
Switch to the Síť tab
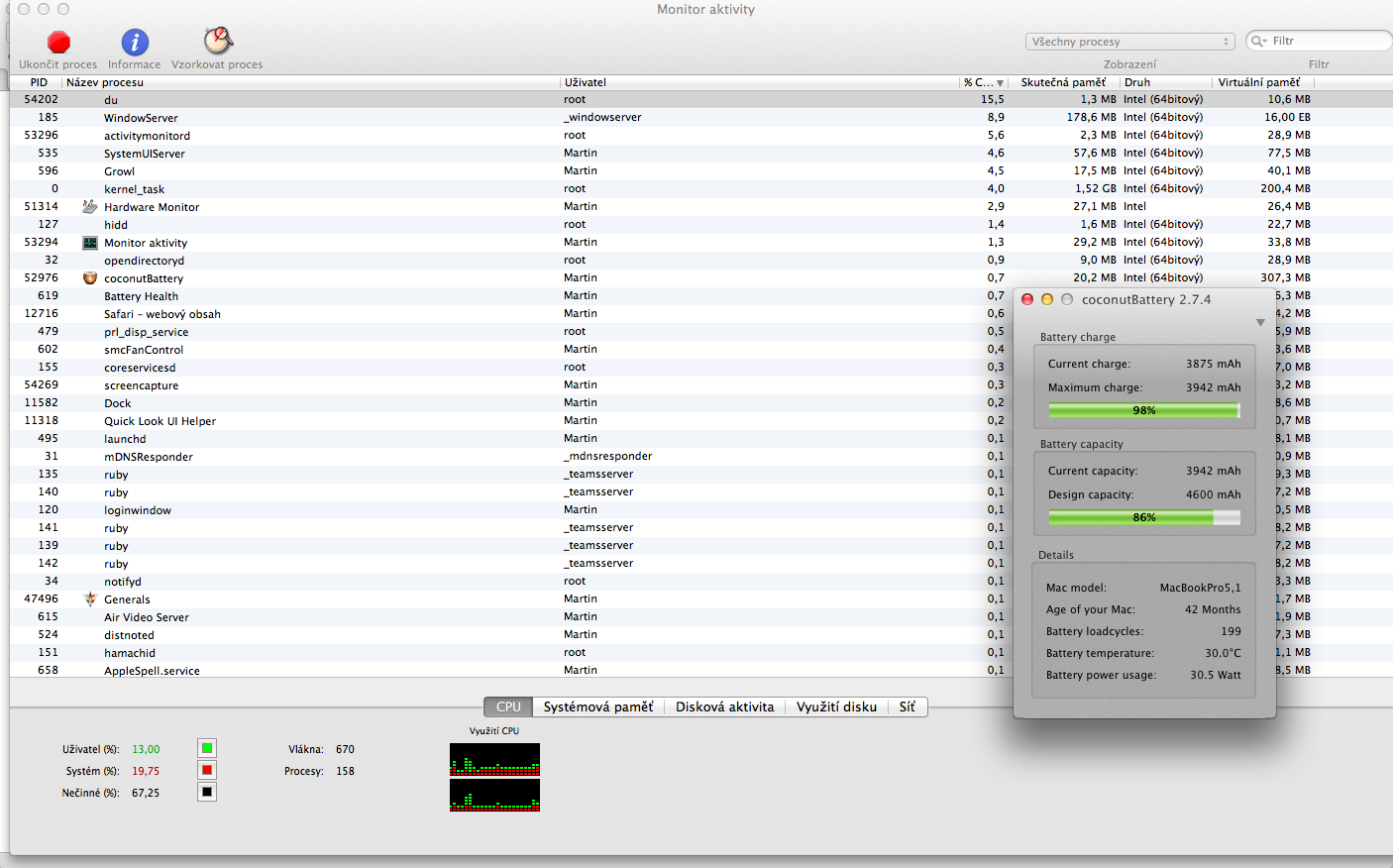coord(908,706)
